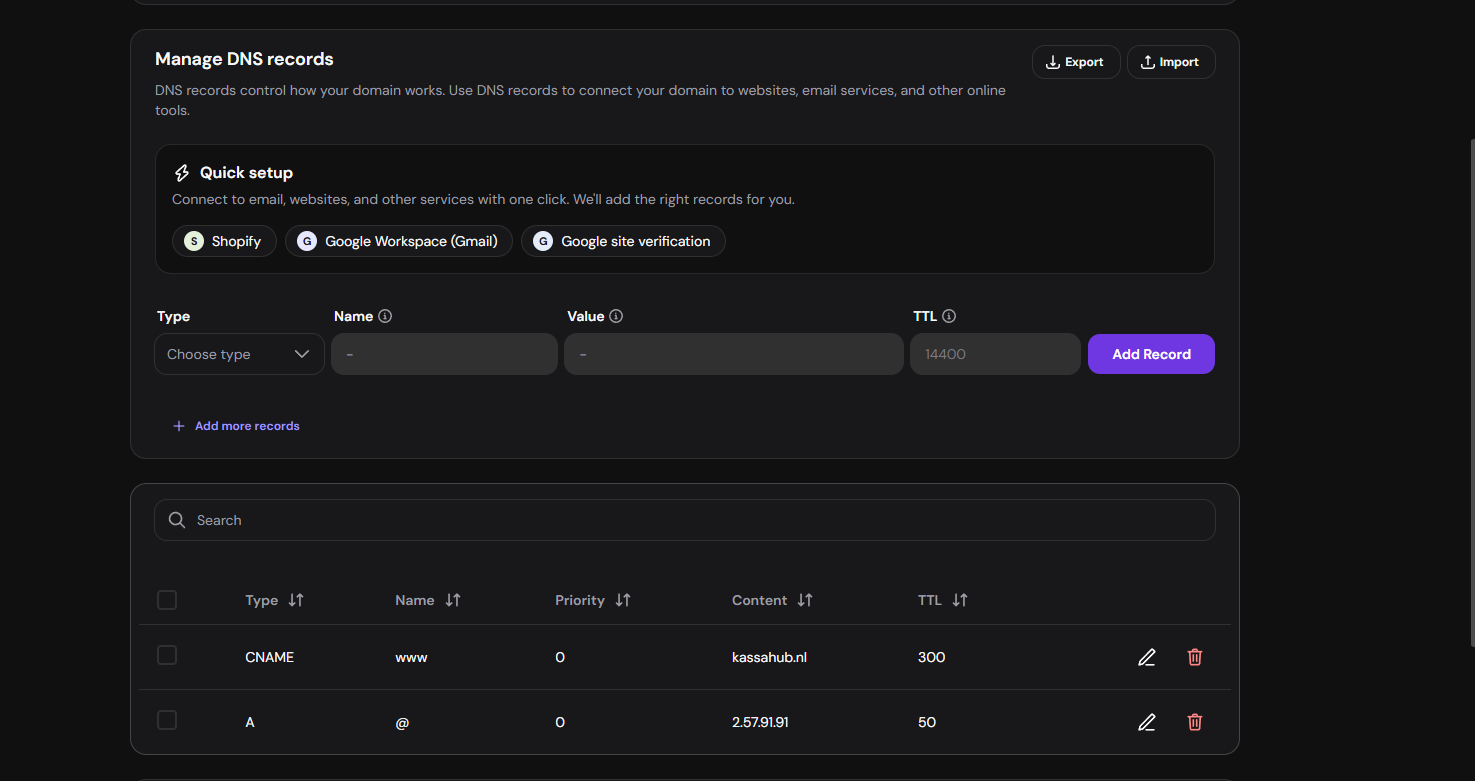Click the Google site verification G icon
The height and width of the screenshot is (781, 1475).
[x=543, y=241]
